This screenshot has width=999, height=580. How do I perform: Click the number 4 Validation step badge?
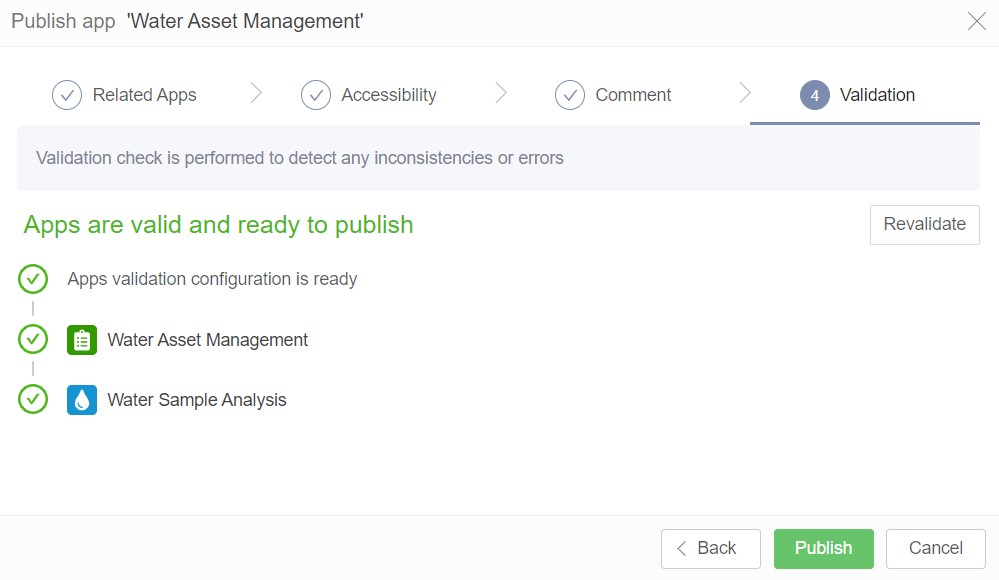click(815, 95)
